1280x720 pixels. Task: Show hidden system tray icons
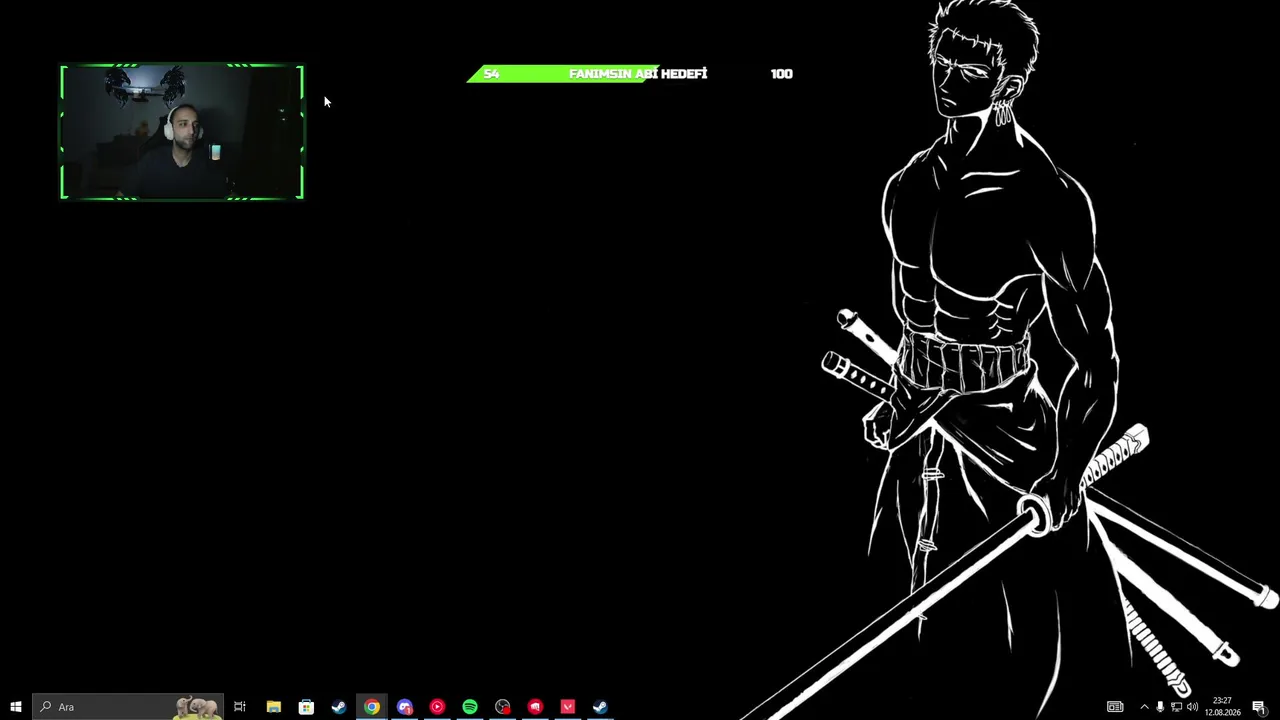pyautogui.click(x=1144, y=707)
